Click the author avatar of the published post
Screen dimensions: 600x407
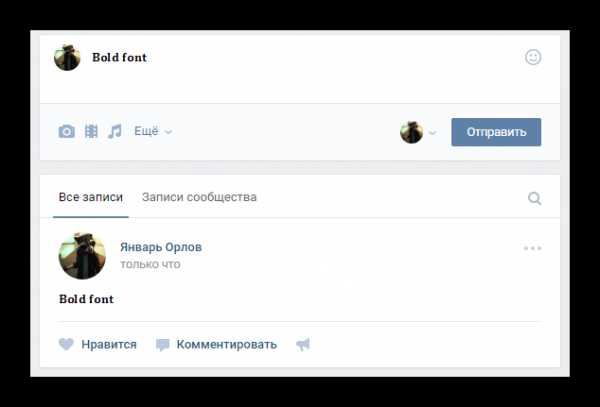pos(82,256)
